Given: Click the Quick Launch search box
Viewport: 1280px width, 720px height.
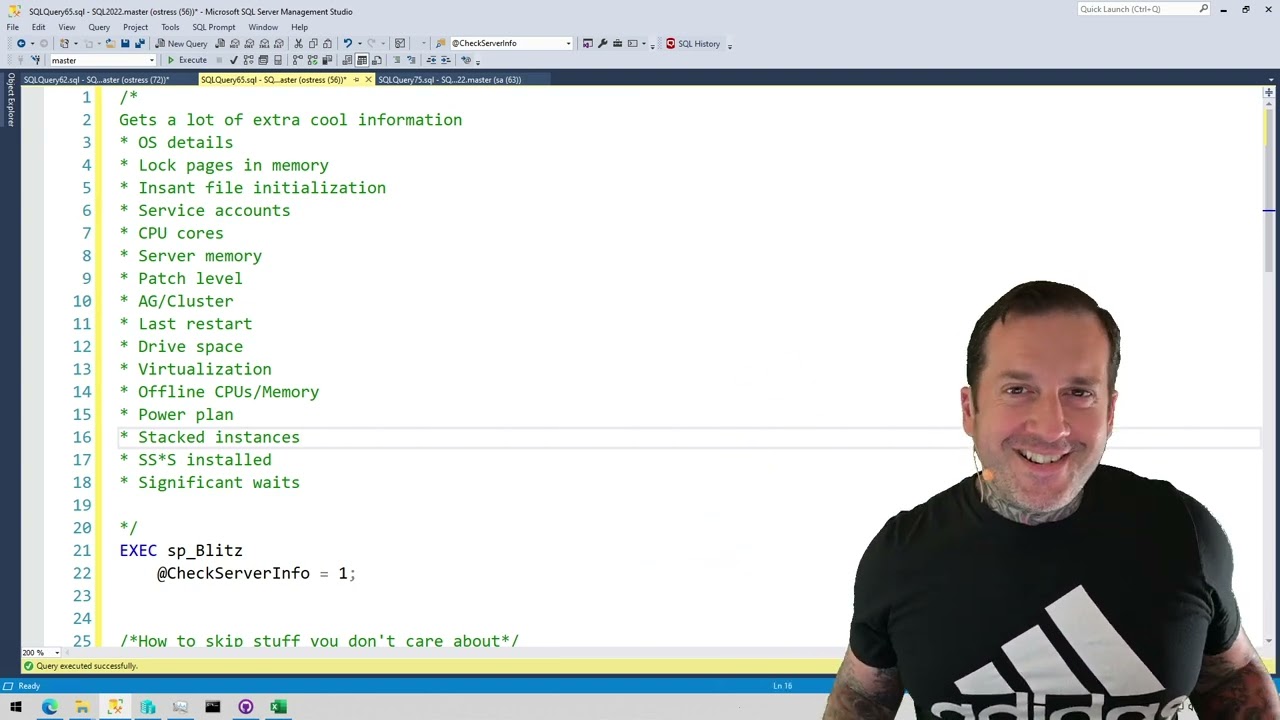Looking at the screenshot, I should pos(1144,9).
